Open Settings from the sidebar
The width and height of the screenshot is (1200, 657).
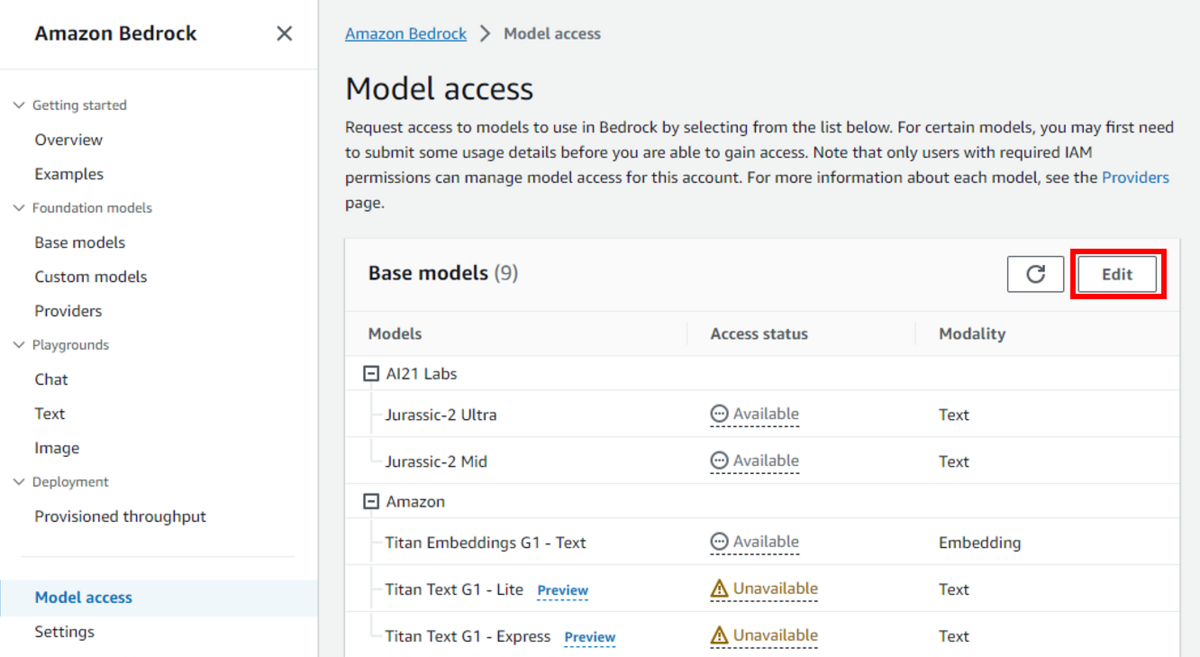click(64, 631)
